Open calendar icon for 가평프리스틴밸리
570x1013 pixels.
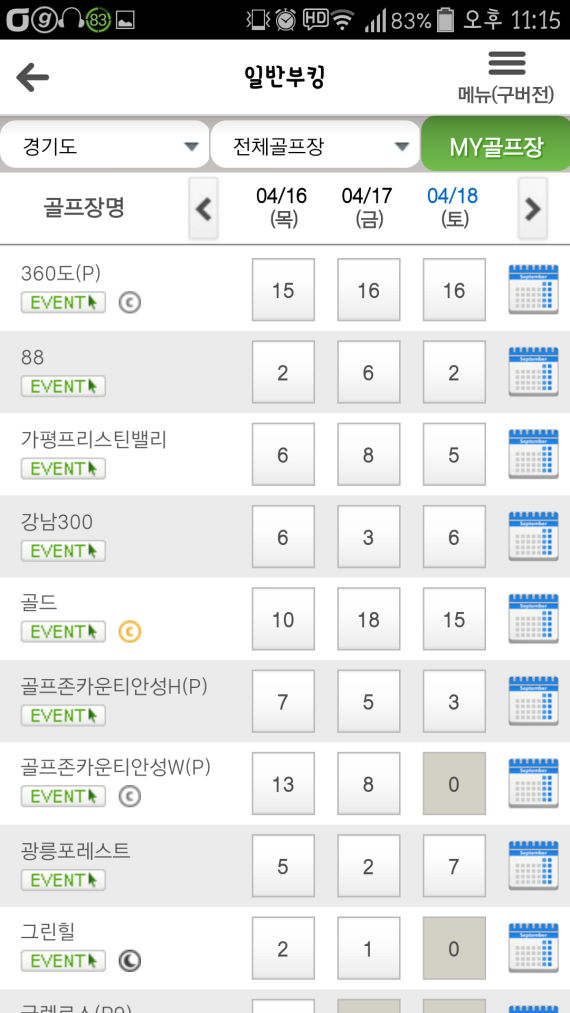click(x=533, y=454)
